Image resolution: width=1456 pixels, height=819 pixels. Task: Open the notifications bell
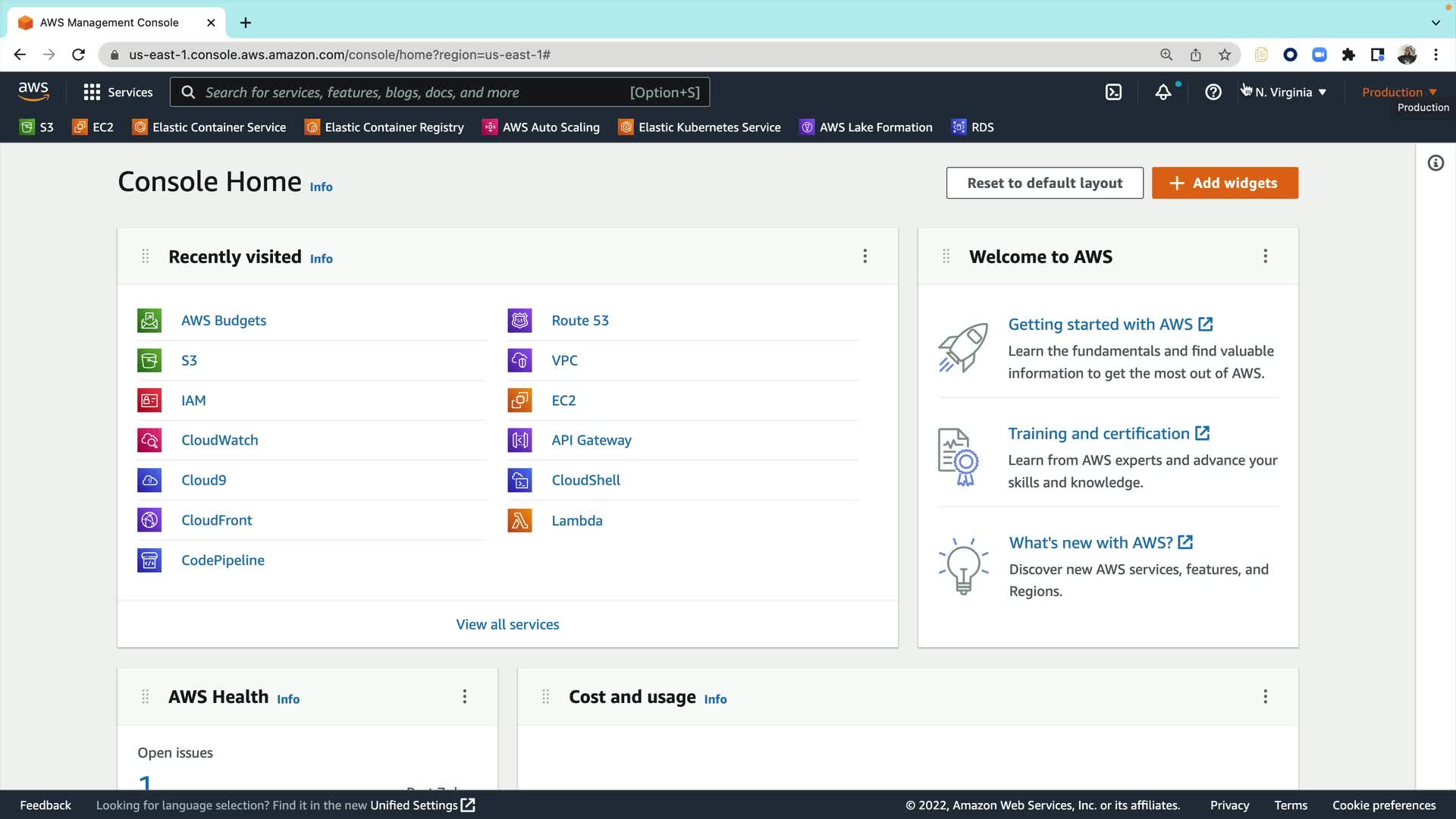[x=1163, y=93]
